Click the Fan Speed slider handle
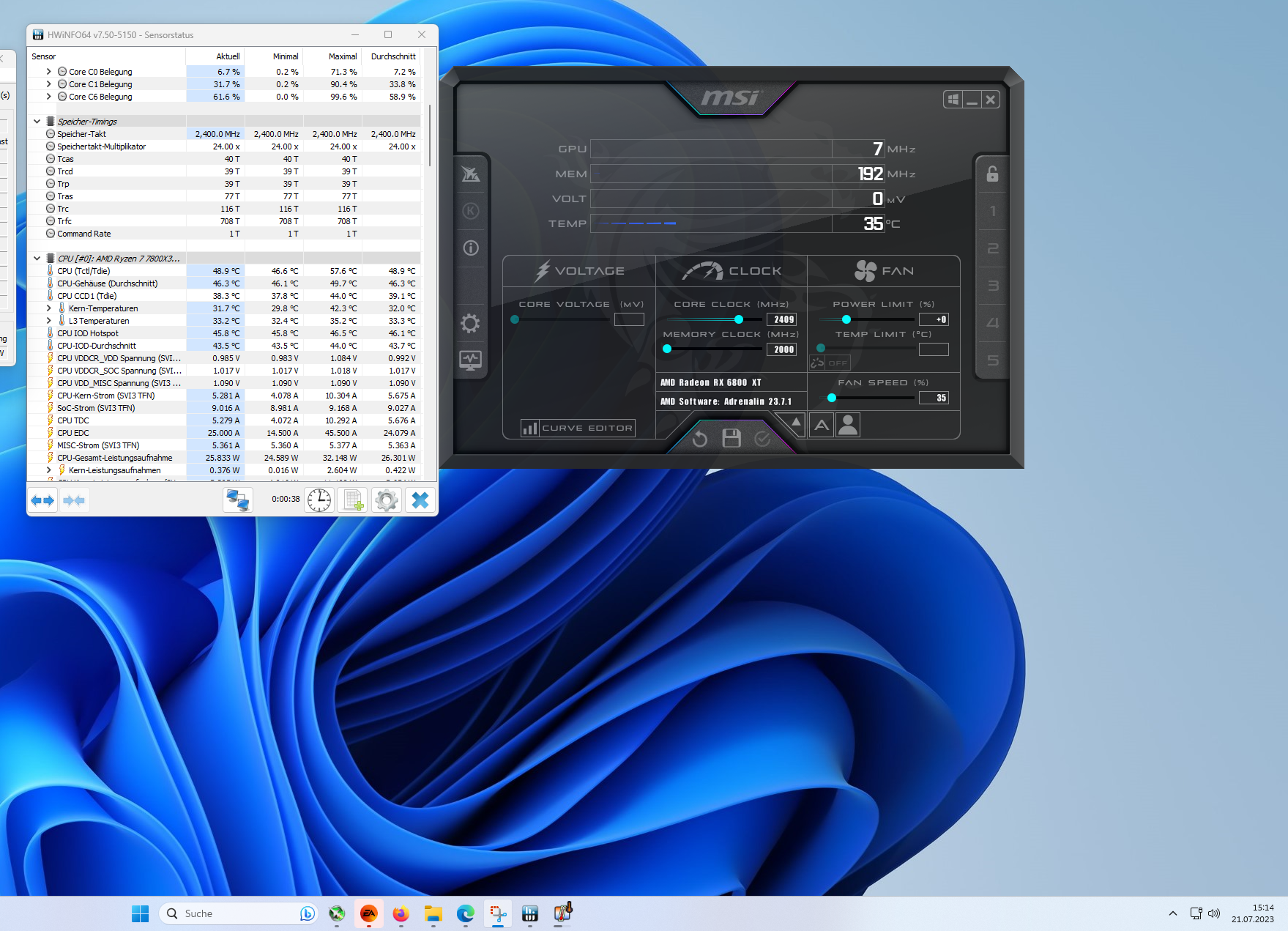The height and width of the screenshot is (931, 1288). (x=832, y=398)
